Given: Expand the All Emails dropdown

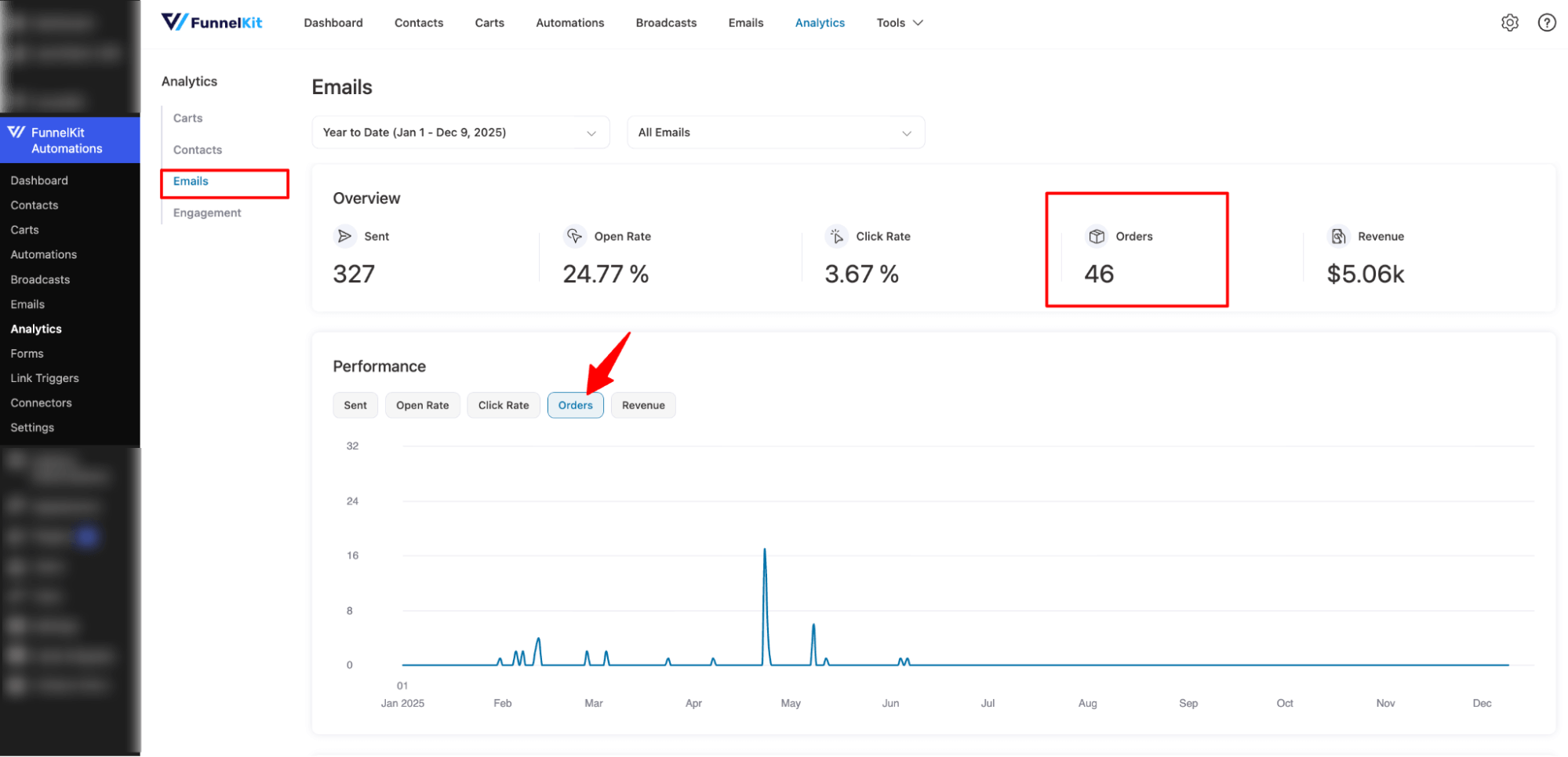Looking at the screenshot, I should (775, 133).
